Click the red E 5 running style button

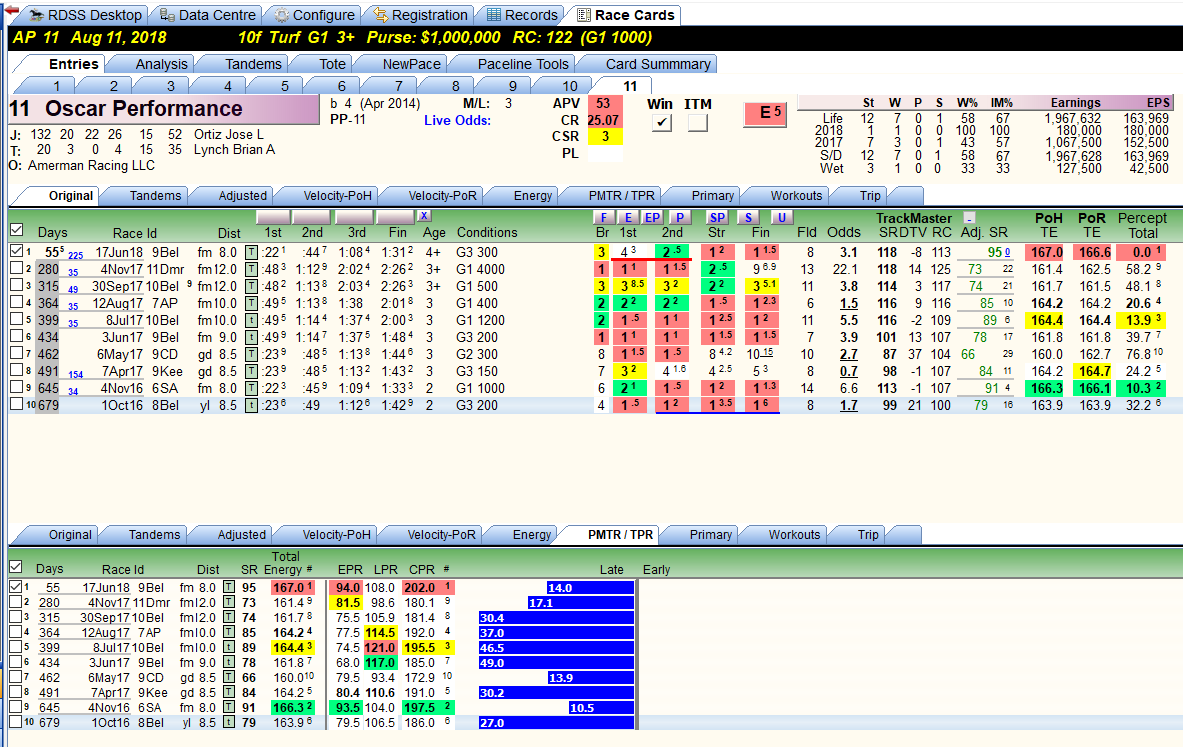pyautogui.click(x=766, y=113)
